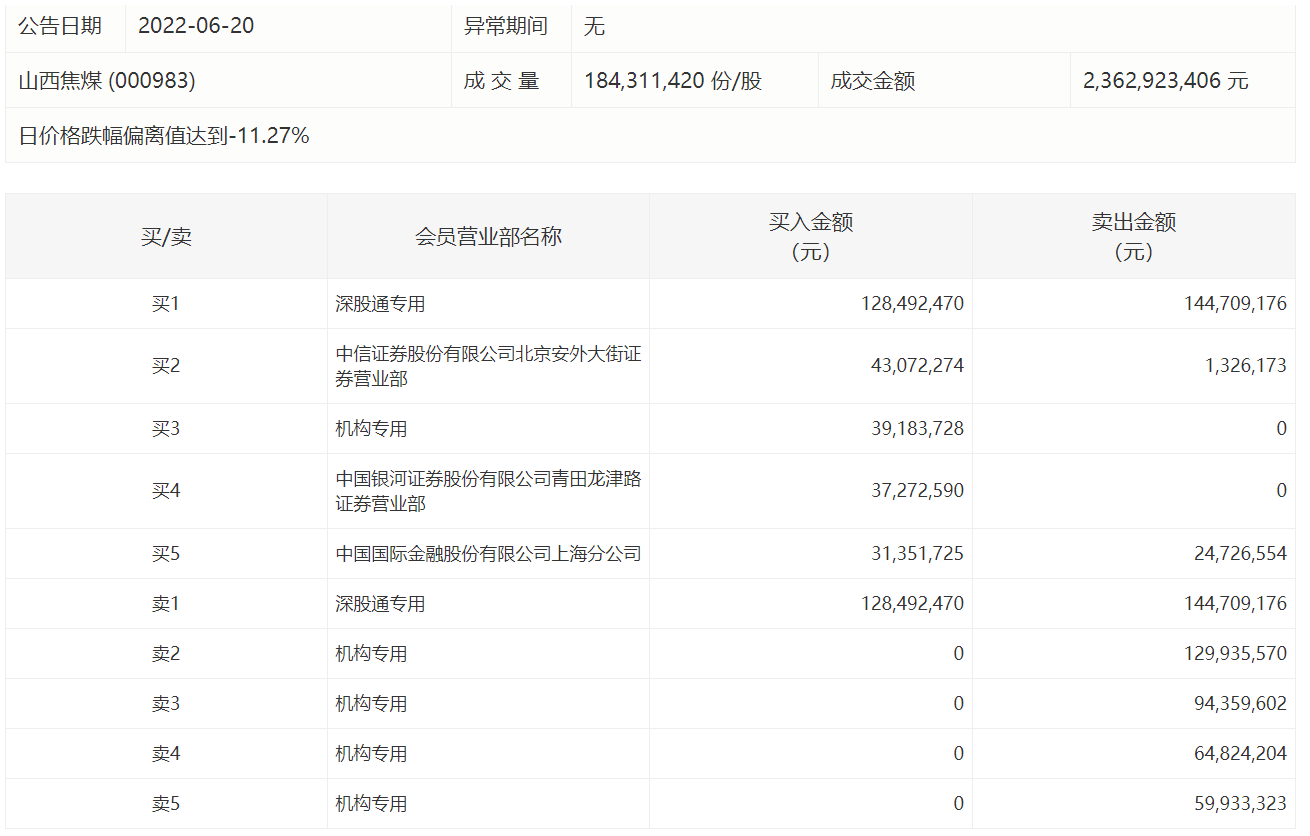This screenshot has height=836, width=1310.
Task: Click the 买/卖 column header
Action: pyautogui.click(x=166, y=237)
